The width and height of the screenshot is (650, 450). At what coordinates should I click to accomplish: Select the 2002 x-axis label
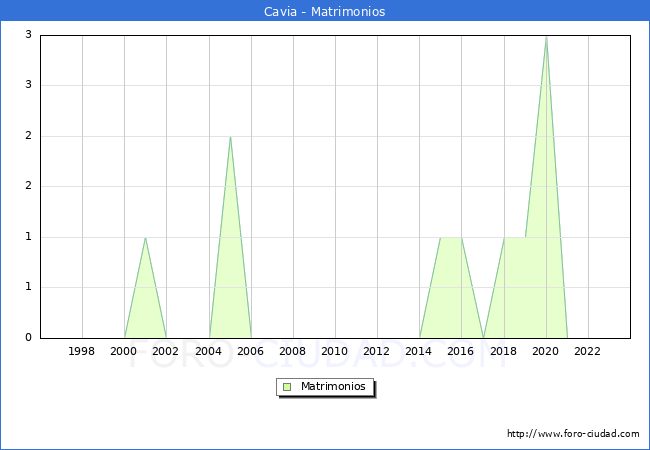166,351
